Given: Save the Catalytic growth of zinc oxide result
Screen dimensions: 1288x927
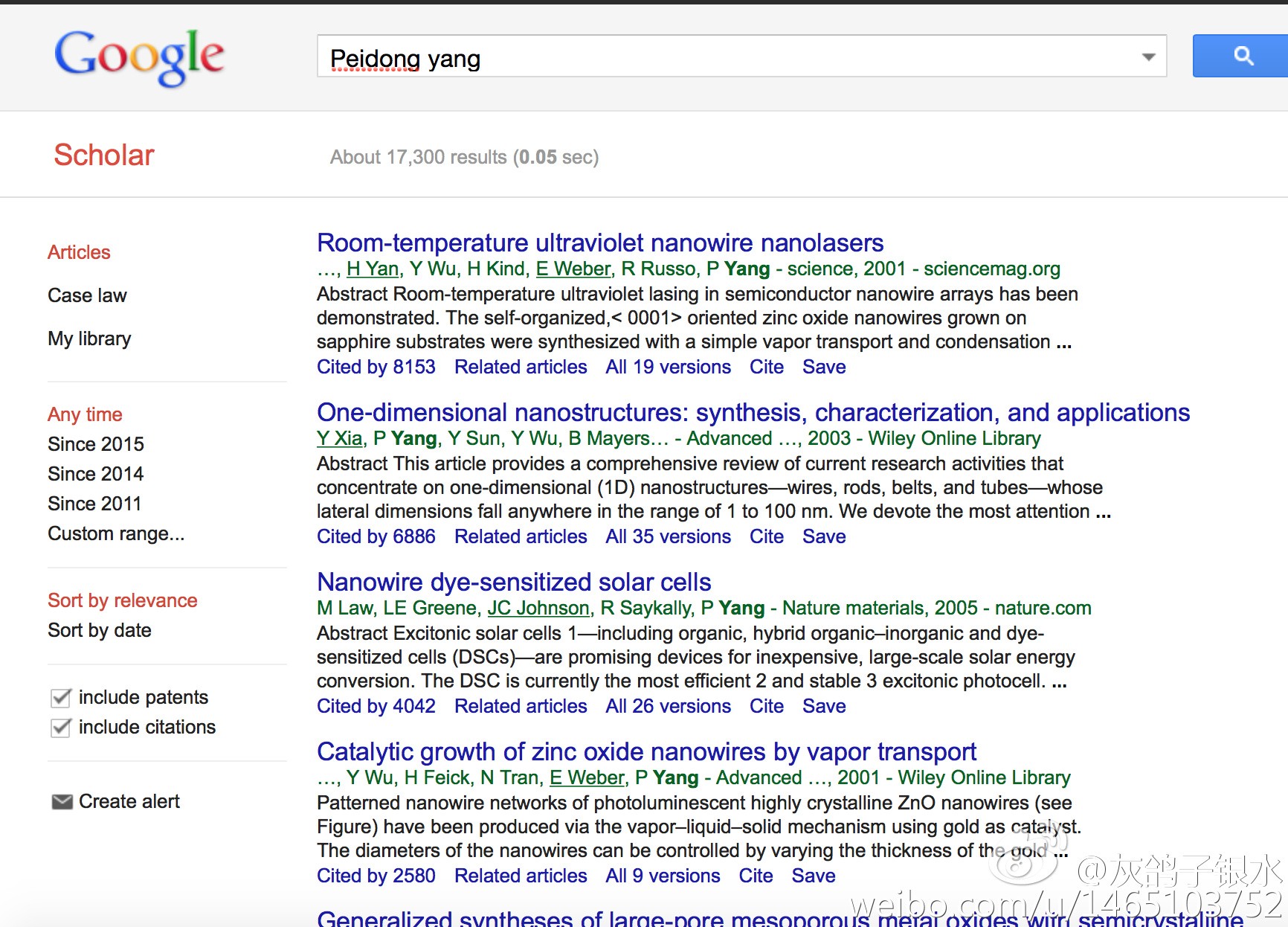Looking at the screenshot, I should coord(814,876).
